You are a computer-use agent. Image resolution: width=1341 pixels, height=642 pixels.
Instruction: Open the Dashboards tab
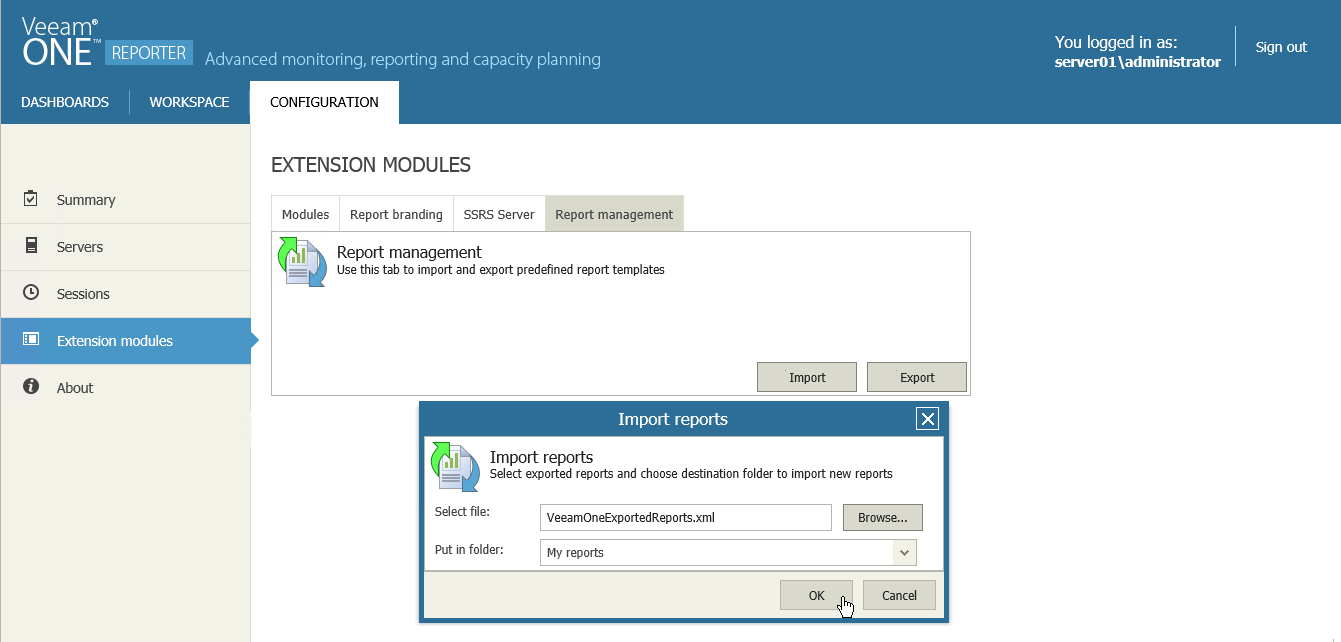(x=65, y=102)
